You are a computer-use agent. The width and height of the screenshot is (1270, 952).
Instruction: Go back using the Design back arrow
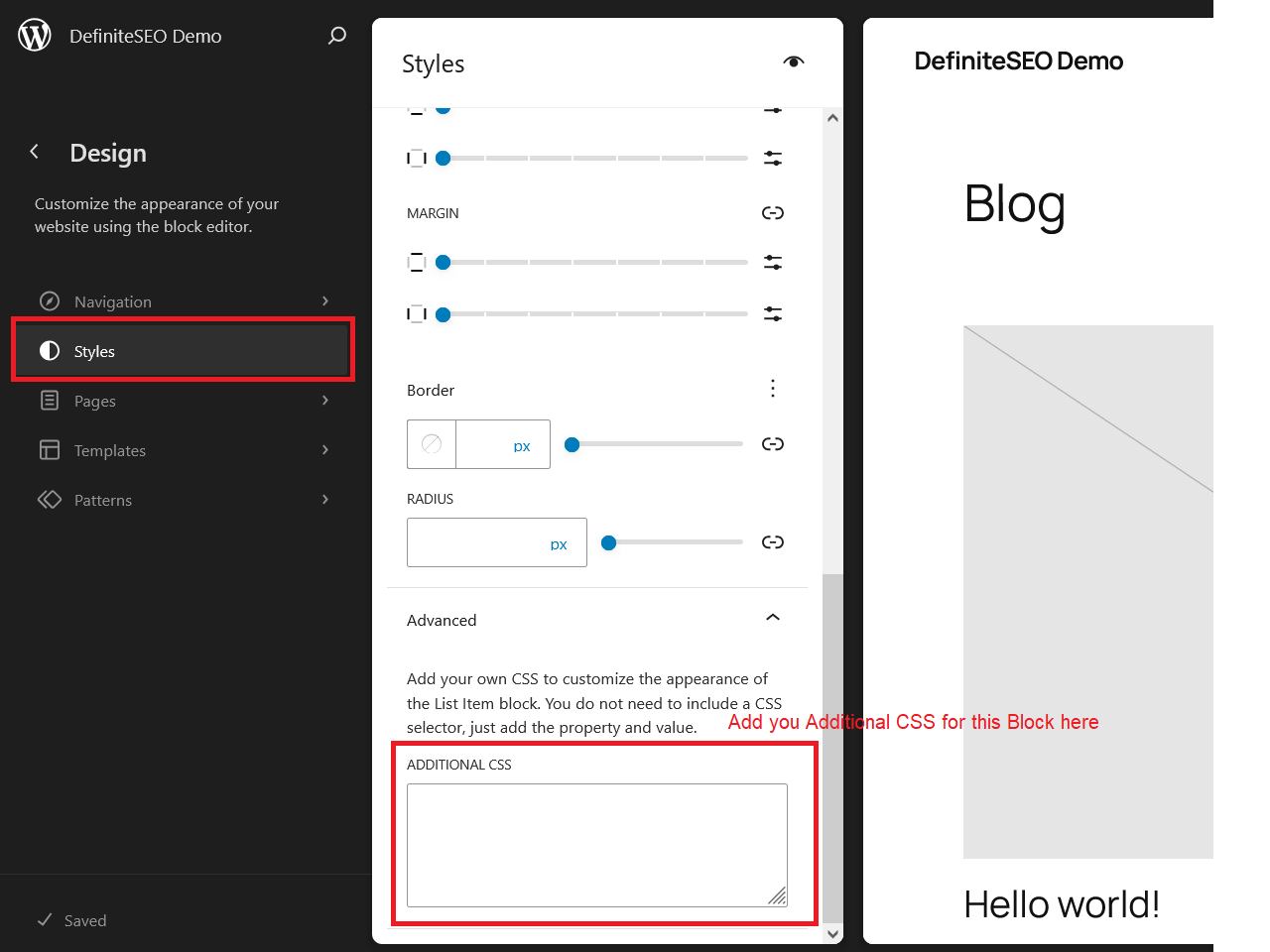click(35, 152)
